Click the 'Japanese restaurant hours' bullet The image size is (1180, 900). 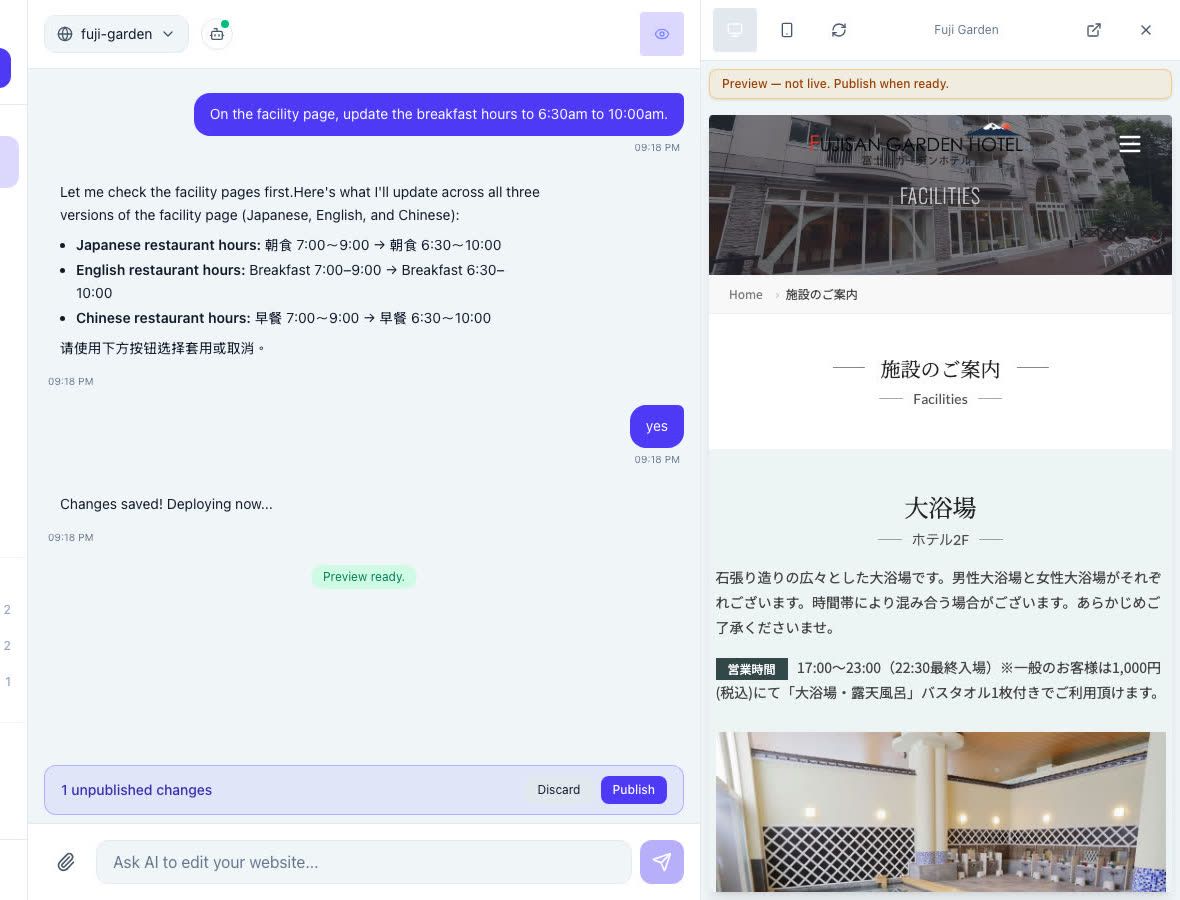[x=288, y=245]
